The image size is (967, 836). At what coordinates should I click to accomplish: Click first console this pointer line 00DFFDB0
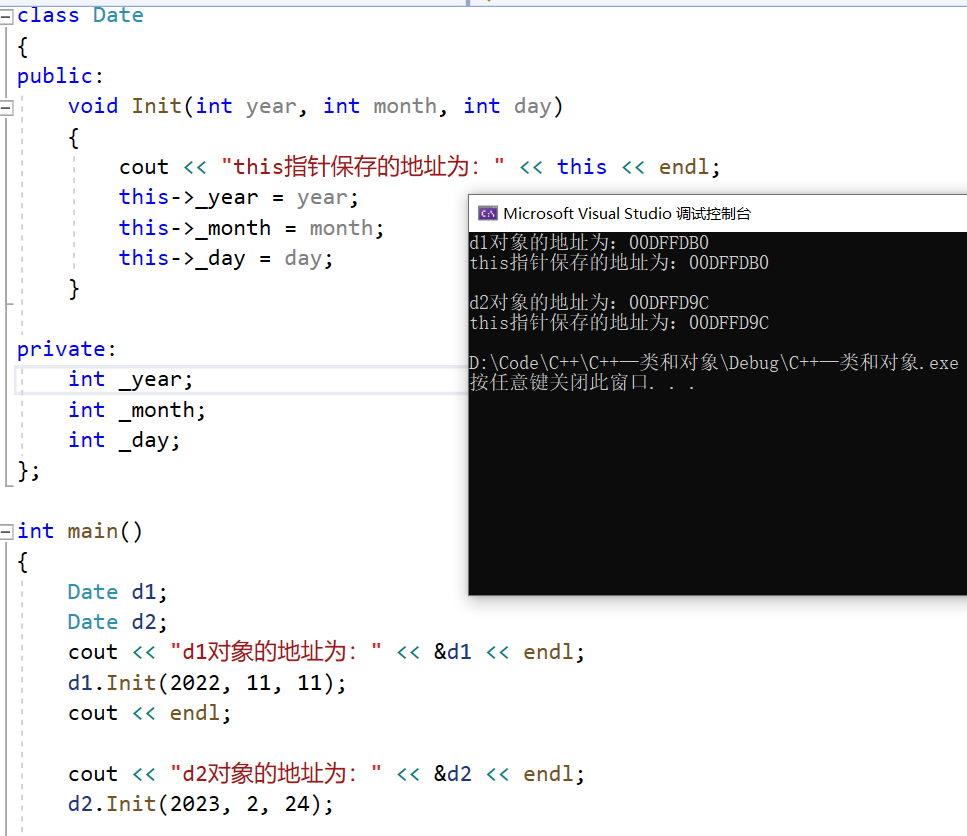[619, 263]
